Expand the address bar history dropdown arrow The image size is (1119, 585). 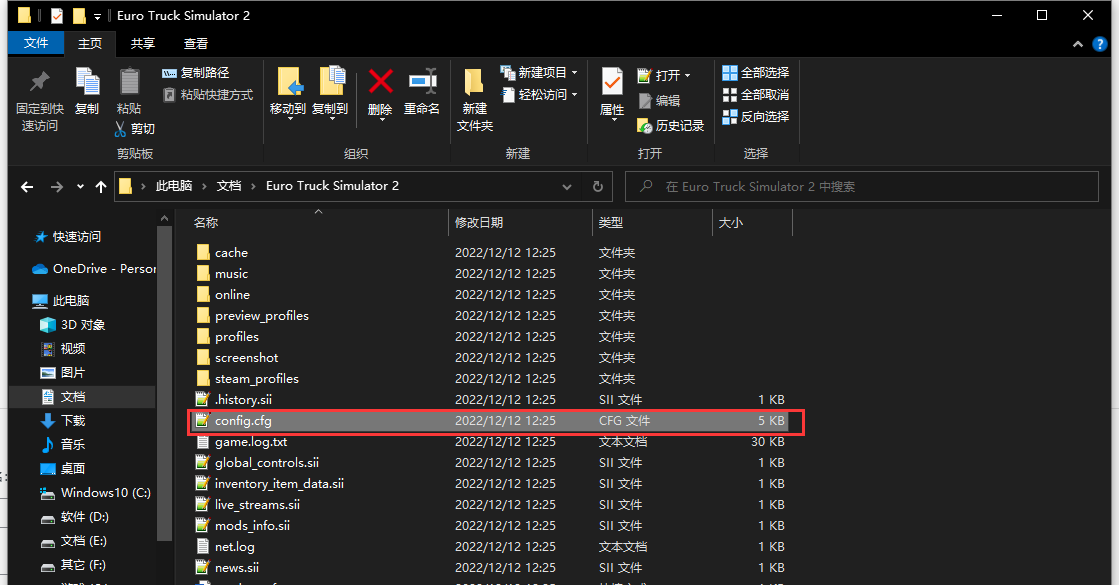567,186
